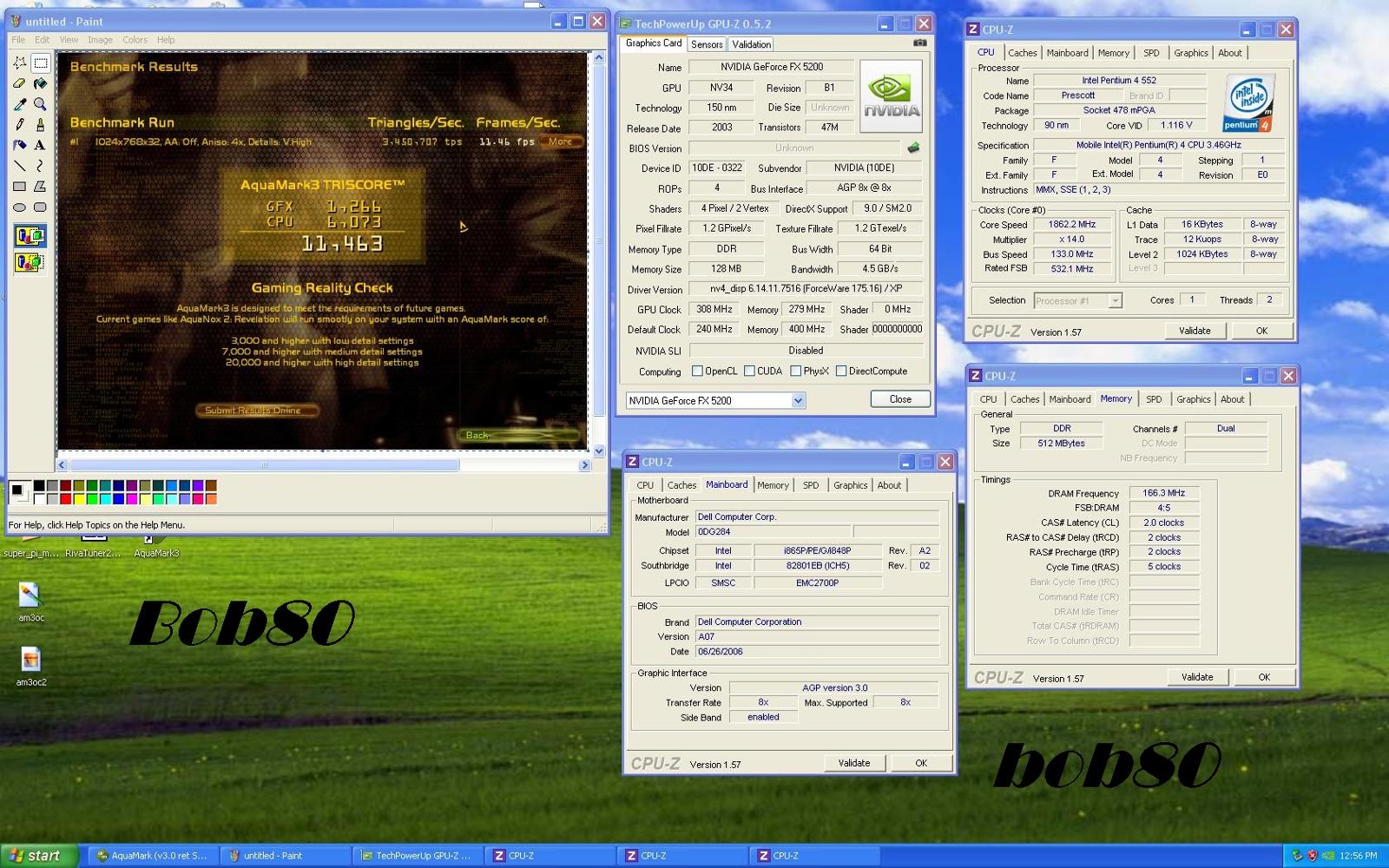
Task: Toggle the PhysX checkbox
Action: (x=795, y=371)
